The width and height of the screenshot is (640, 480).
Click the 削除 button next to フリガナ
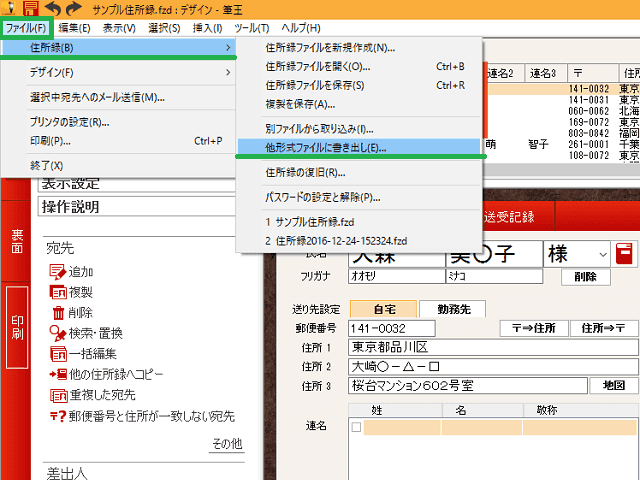(x=586, y=277)
